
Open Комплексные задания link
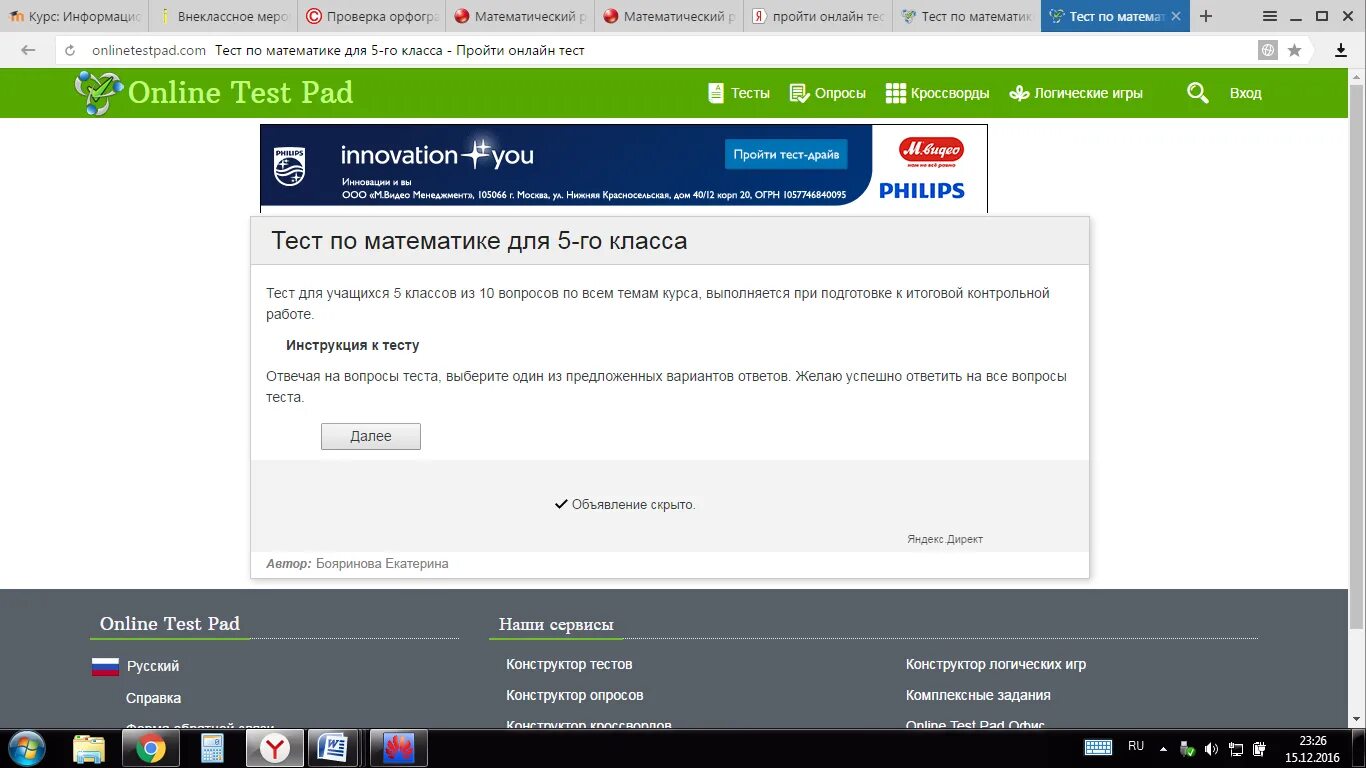[x=978, y=695]
